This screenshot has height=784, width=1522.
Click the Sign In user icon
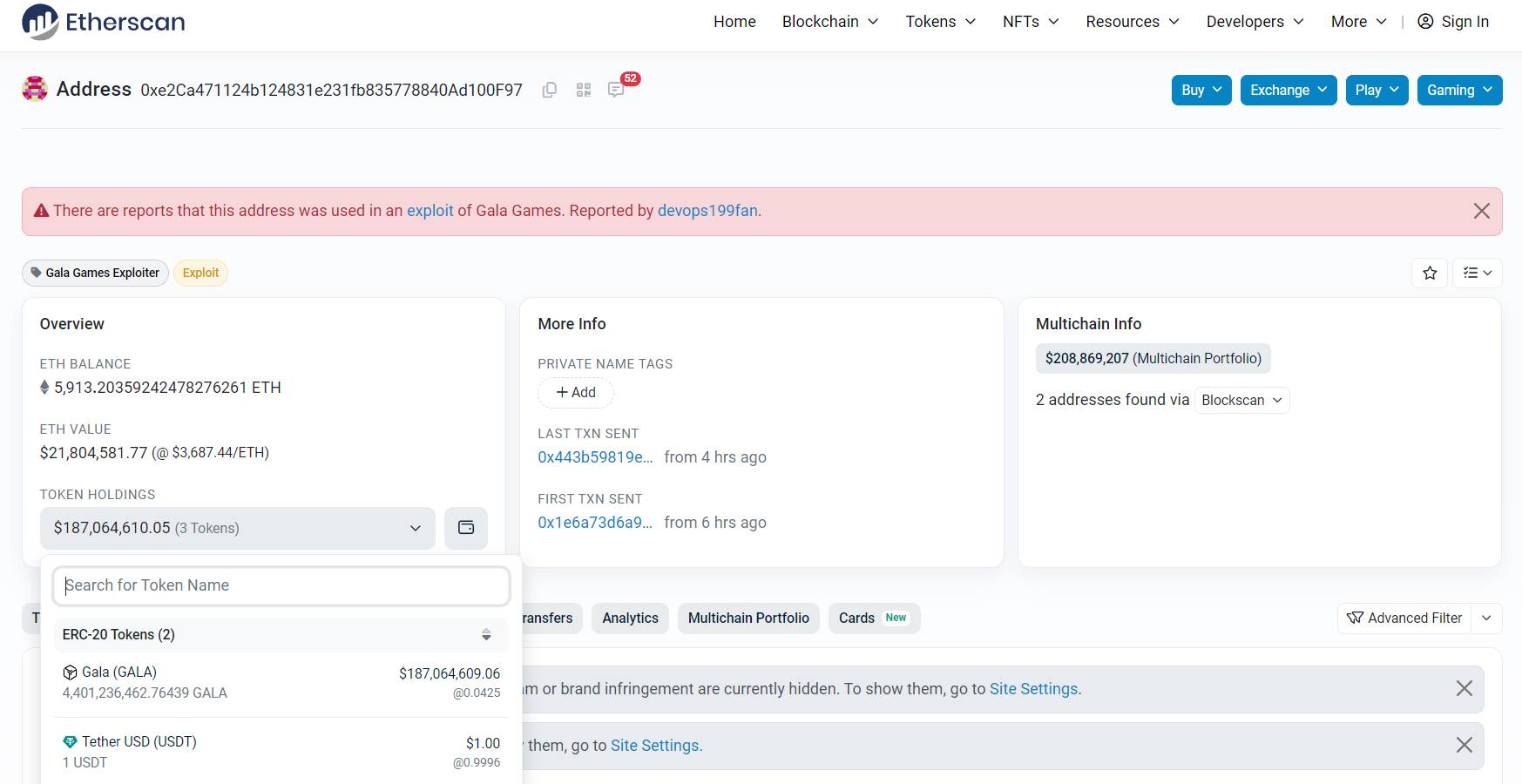(1425, 22)
